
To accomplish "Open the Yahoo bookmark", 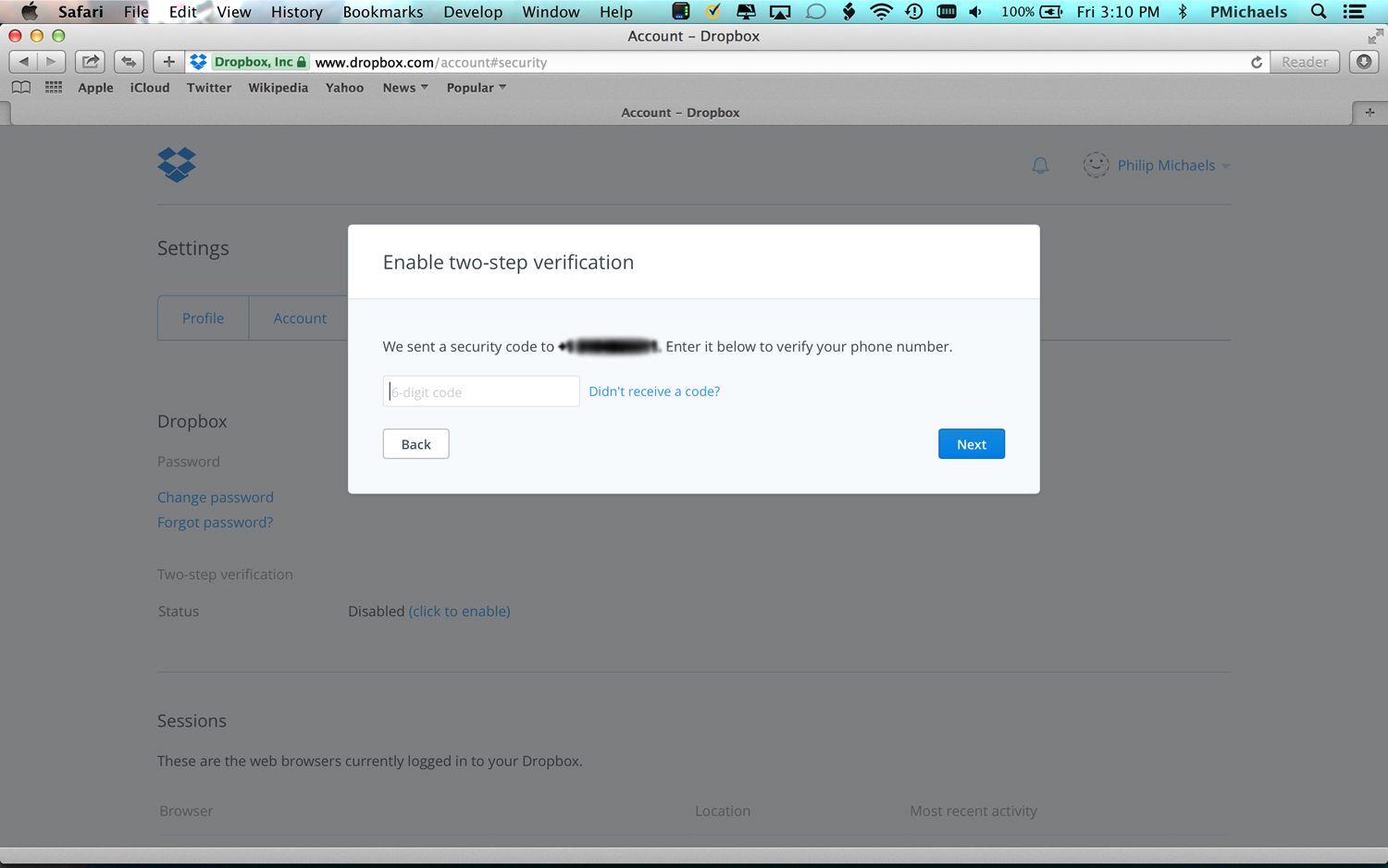I will click(x=344, y=87).
